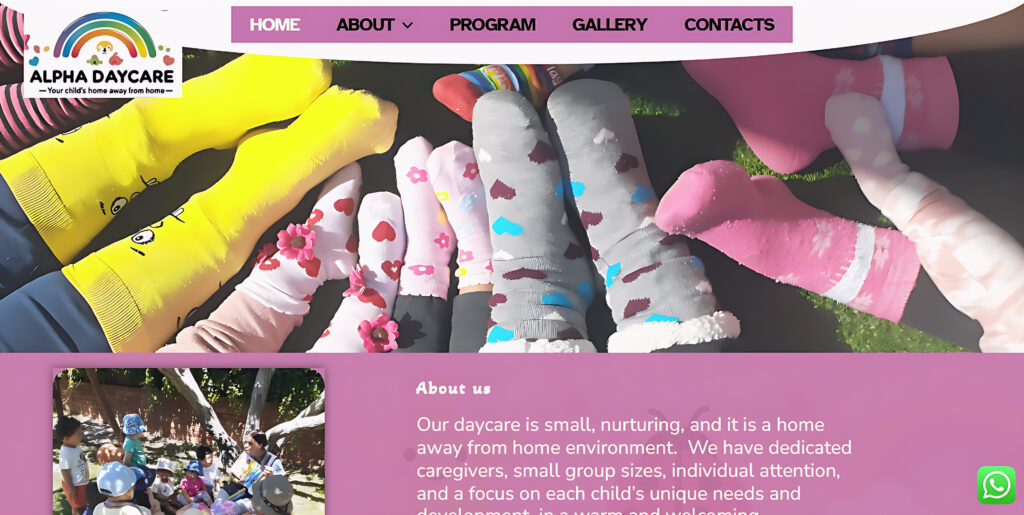
Task: Expand the ABOUT menu chevron arrow
Action: click(408, 25)
